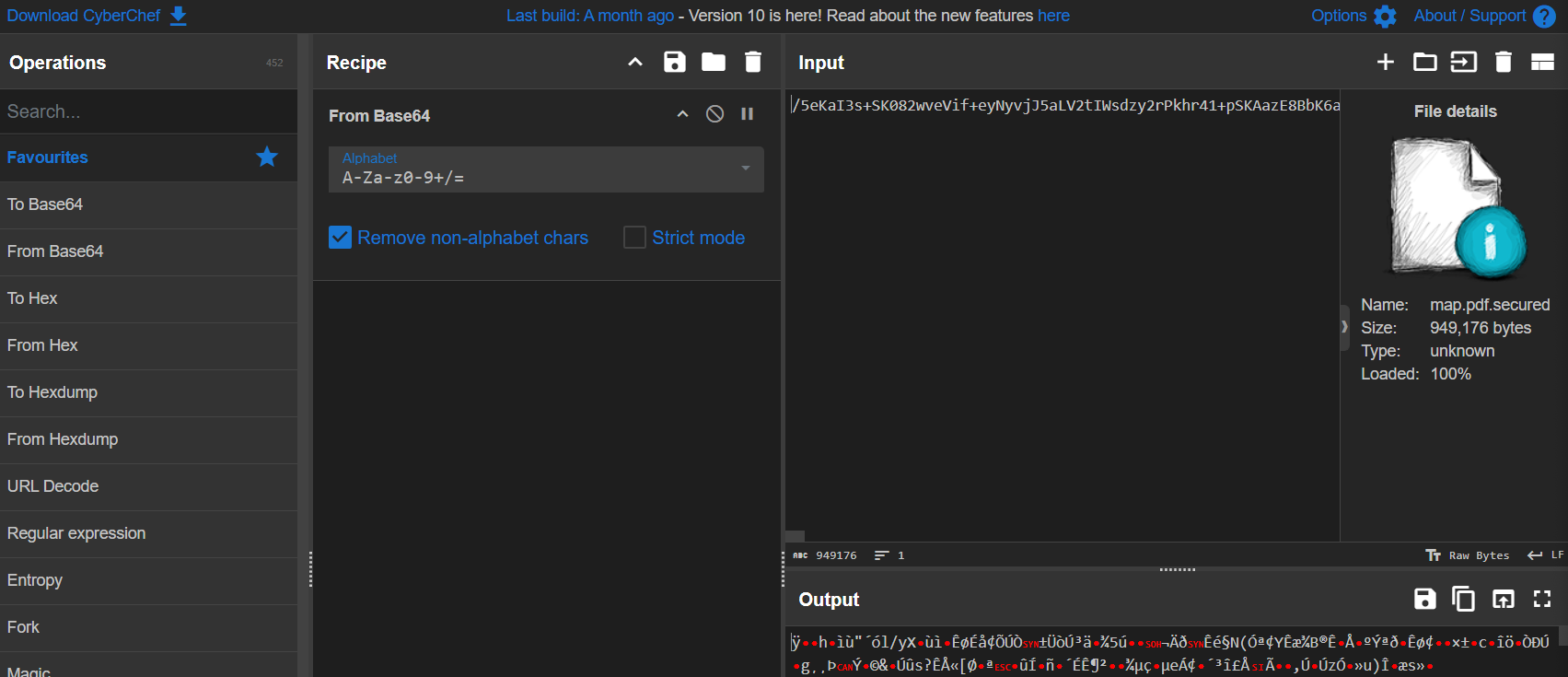Collapse the recipe operations chevron in the Recipe header
Screen dimensions: 1568x677
click(635, 62)
